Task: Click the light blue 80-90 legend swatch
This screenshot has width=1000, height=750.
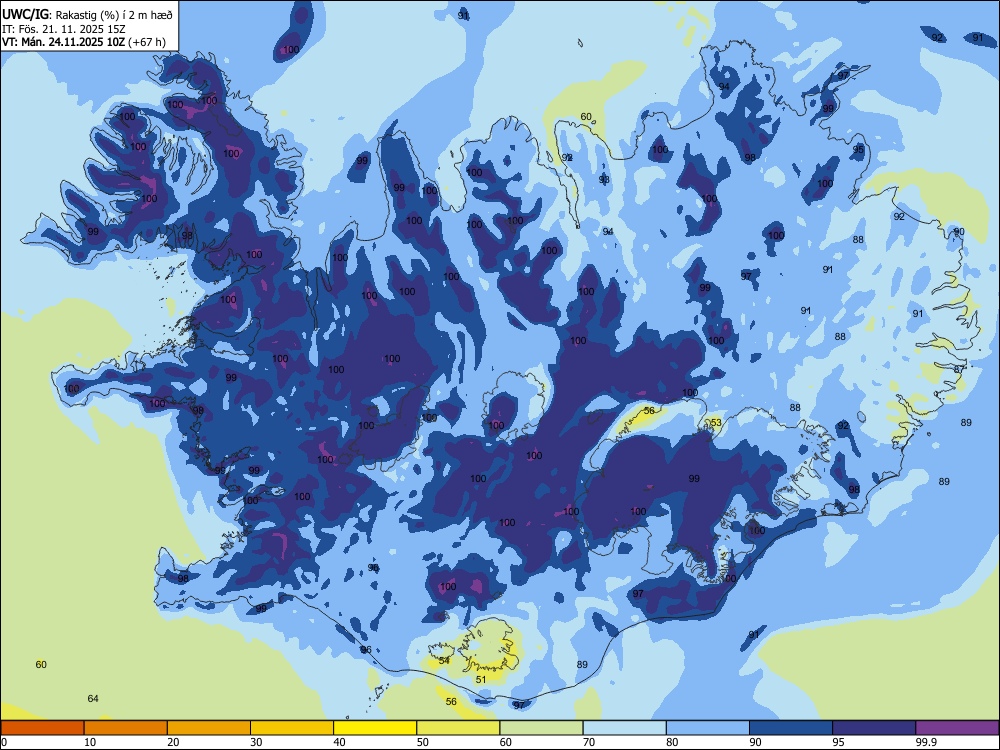Action: click(x=708, y=728)
